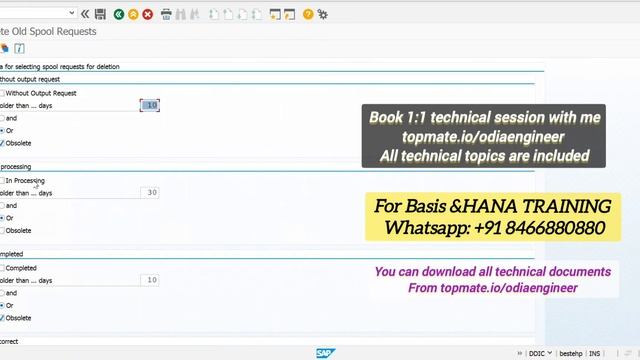
Task: Click the SAP logo in status bar
Action: (x=325, y=353)
